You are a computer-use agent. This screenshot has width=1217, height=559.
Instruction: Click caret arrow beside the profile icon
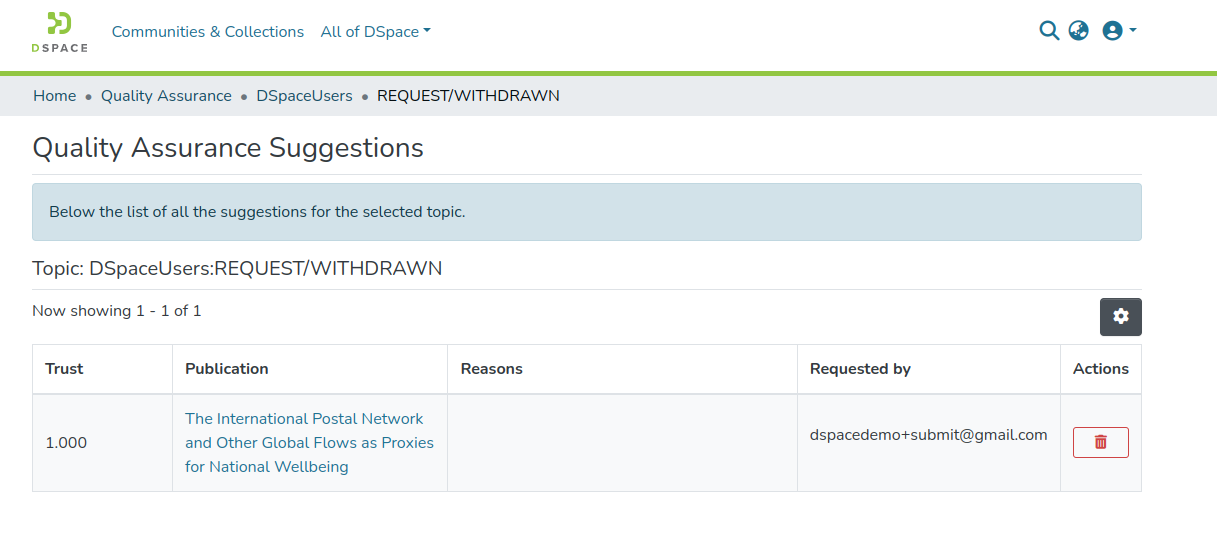[1133, 31]
